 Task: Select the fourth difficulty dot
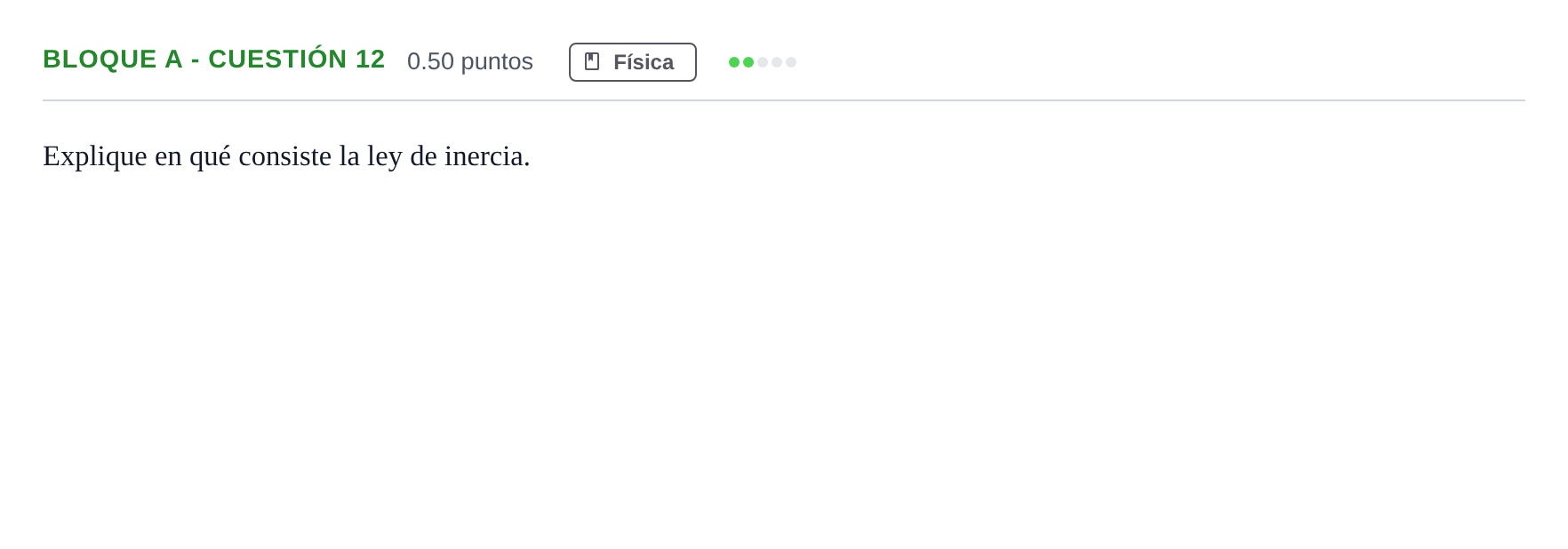pyautogui.click(x=777, y=62)
